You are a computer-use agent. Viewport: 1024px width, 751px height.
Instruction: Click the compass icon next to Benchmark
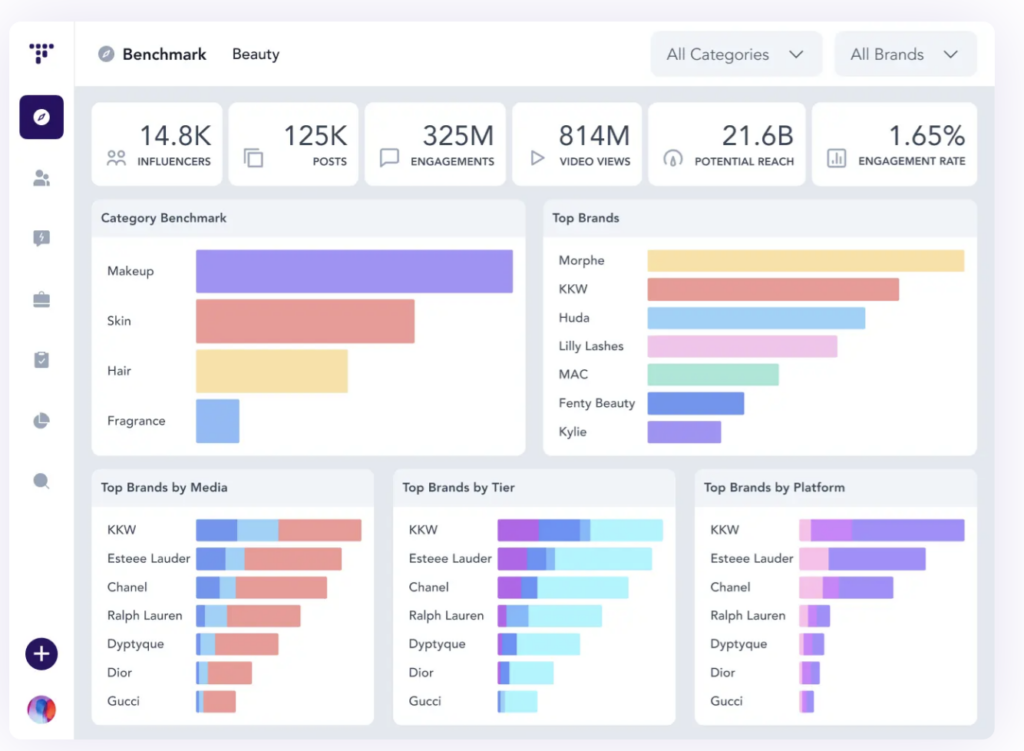click(x=106, y=54)
